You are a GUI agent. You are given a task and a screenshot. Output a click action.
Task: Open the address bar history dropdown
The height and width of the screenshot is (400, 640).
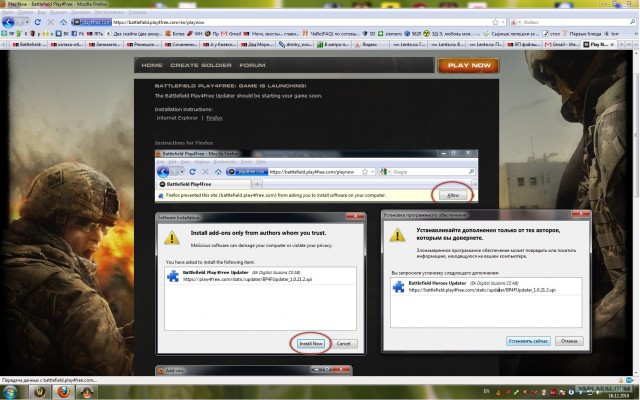click(x=504, y=22)
